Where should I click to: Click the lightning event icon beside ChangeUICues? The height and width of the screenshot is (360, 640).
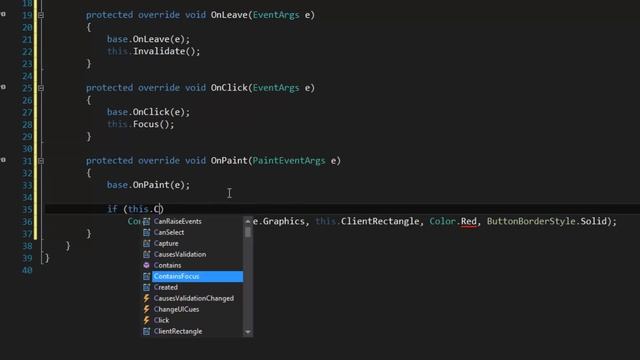147,309
